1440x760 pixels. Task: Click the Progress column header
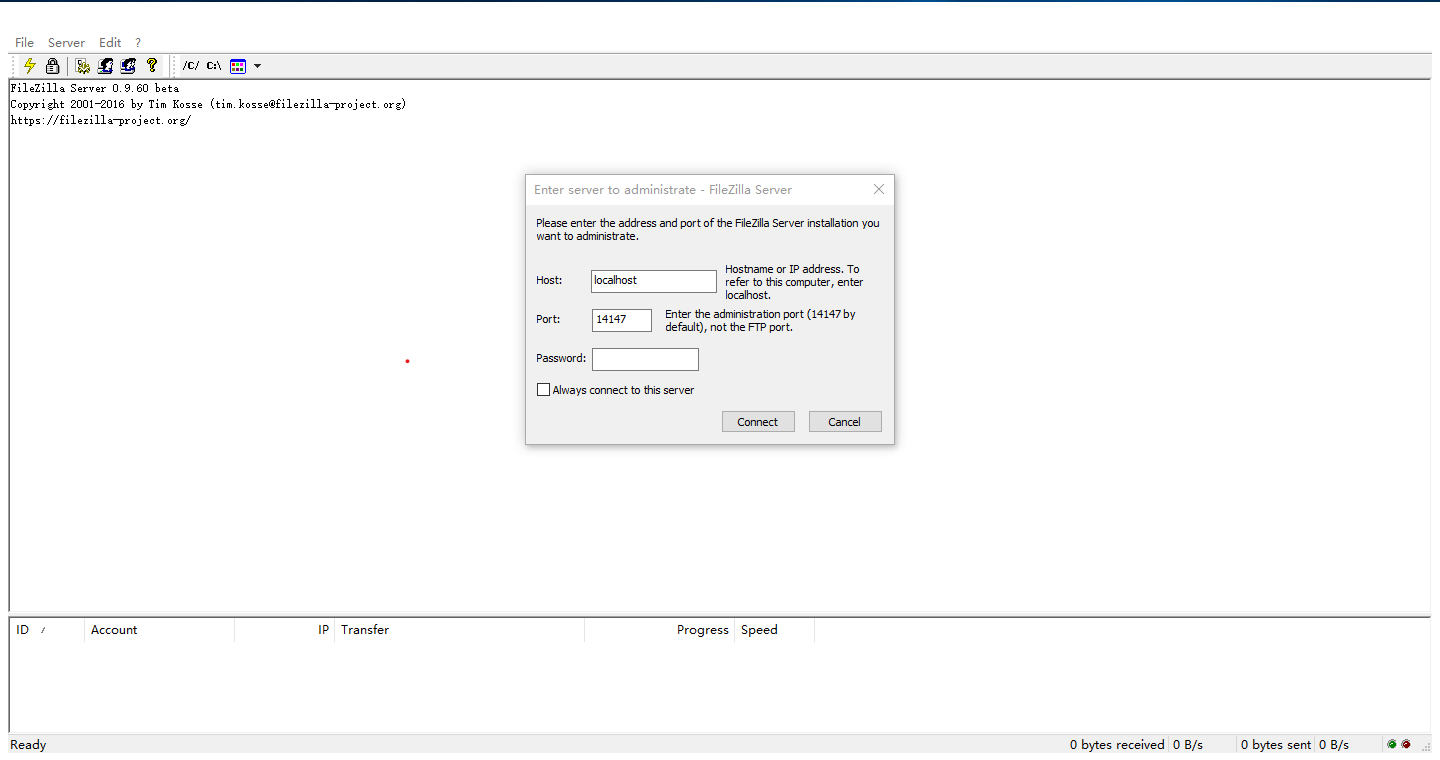(659, 630)
